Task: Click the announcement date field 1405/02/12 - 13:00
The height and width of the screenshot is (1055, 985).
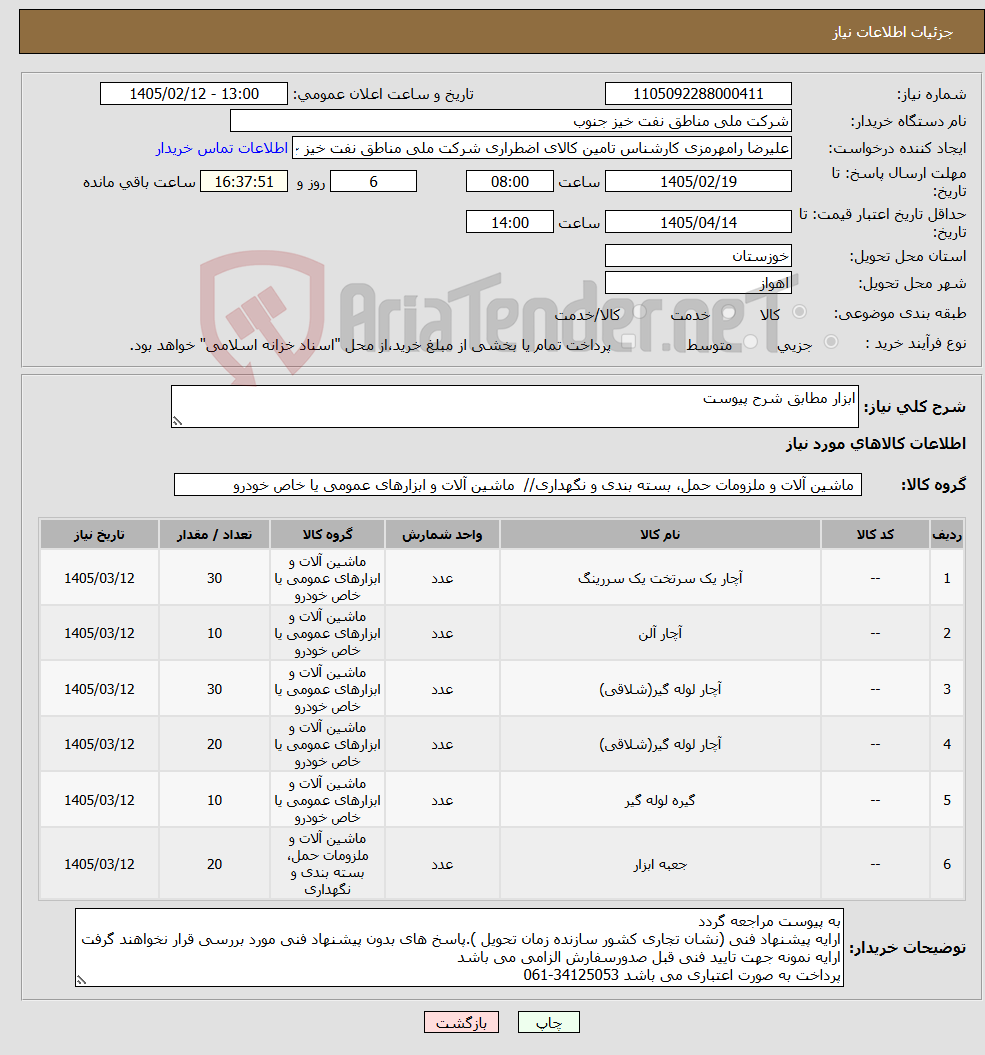Action: (x=194, y=94)
